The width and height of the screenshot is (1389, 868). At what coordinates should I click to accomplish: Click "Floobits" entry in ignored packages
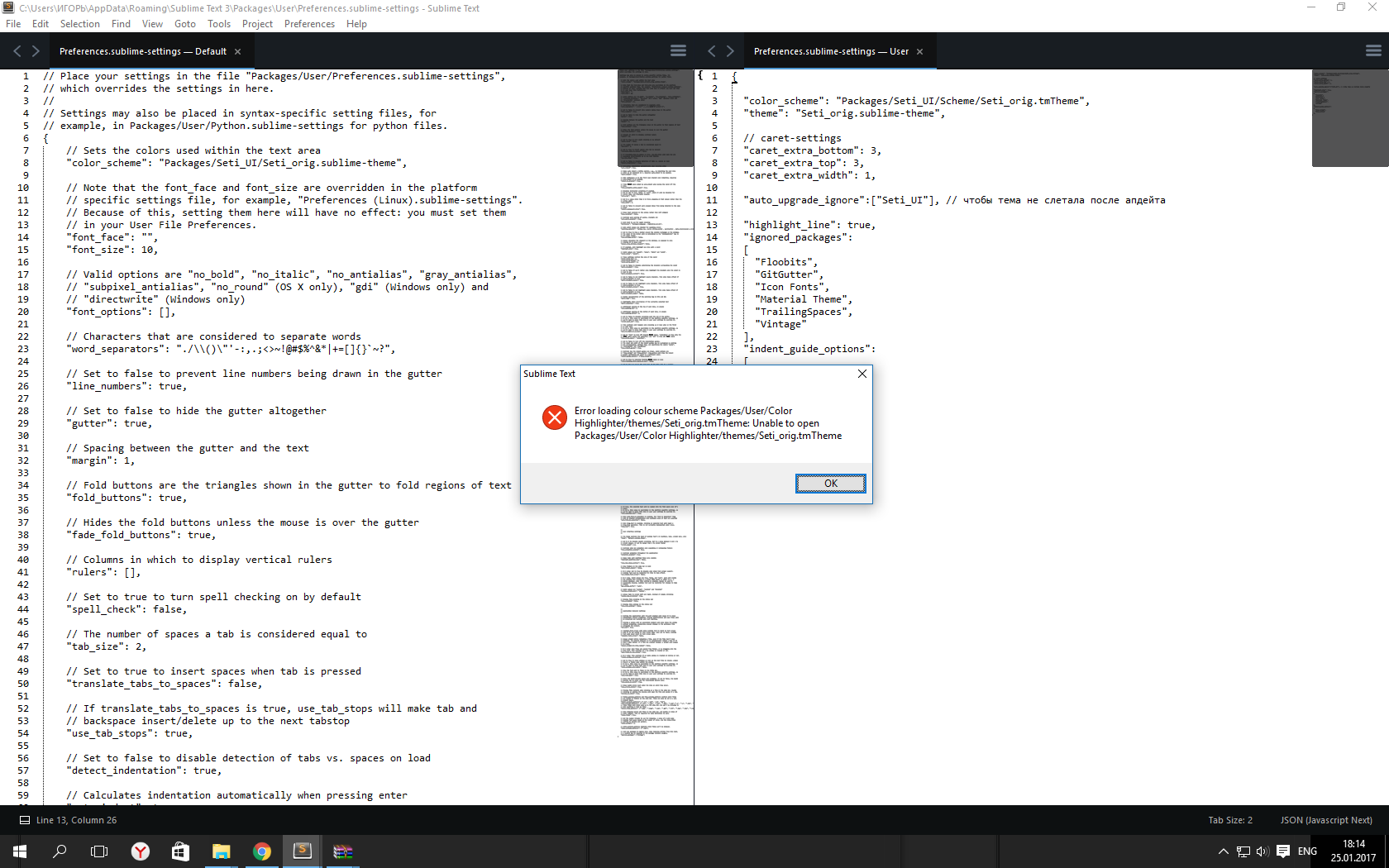[786, 262]
